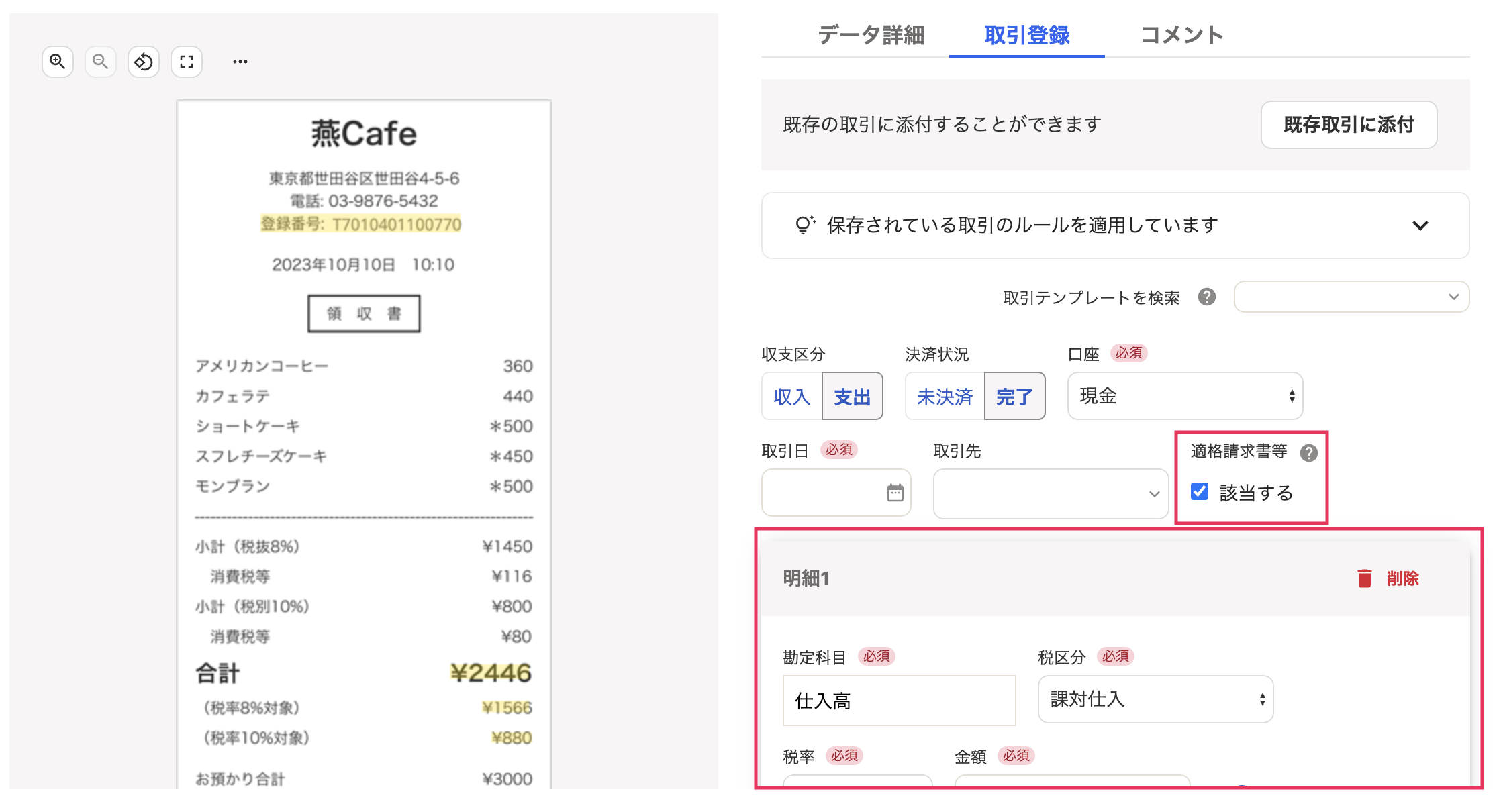Click the 税率8%対象 amount ¥1566
The height and width of the screenshot is (812, 1501).
(507, 708)
